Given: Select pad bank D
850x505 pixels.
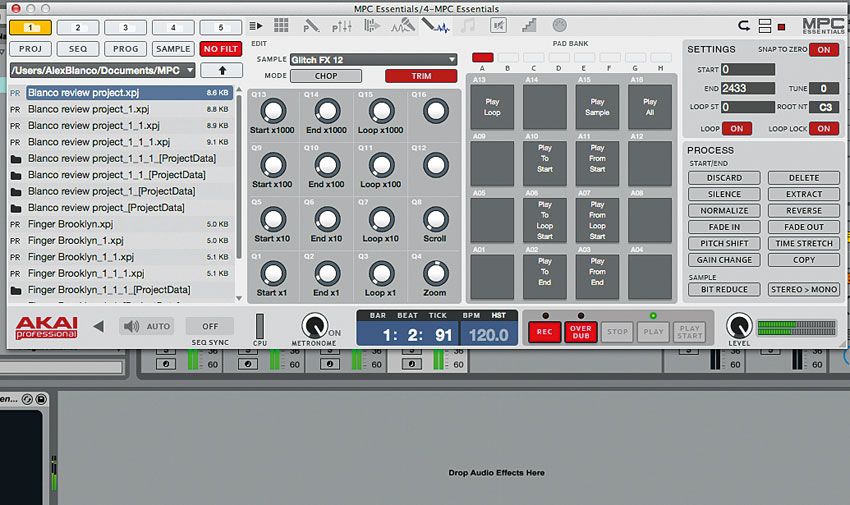Looking at the screenshot, I should pyautogui.click(x=559, y=57).
